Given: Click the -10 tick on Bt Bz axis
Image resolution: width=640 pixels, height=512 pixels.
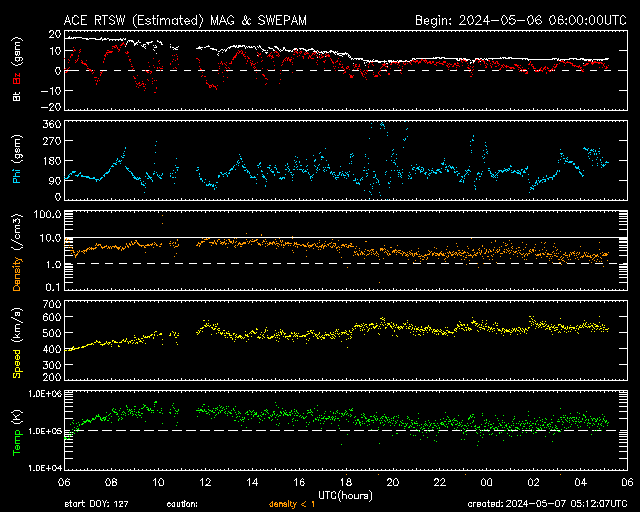Looking at the screenshot, I should point(51,91).
